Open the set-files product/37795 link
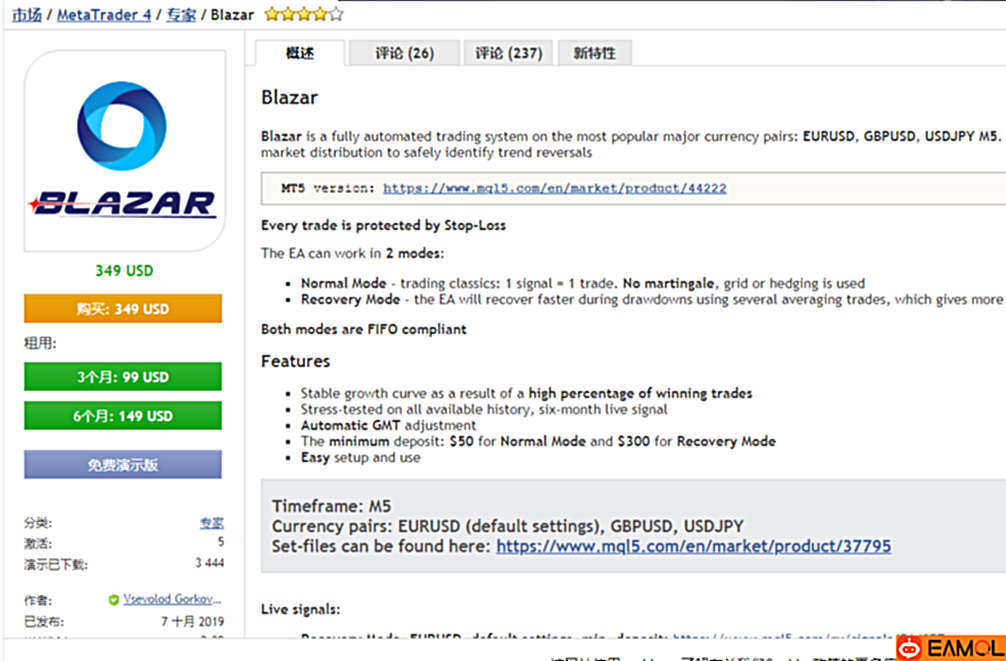The width and height of the screenshot is (1006, 661). (693, 546)
